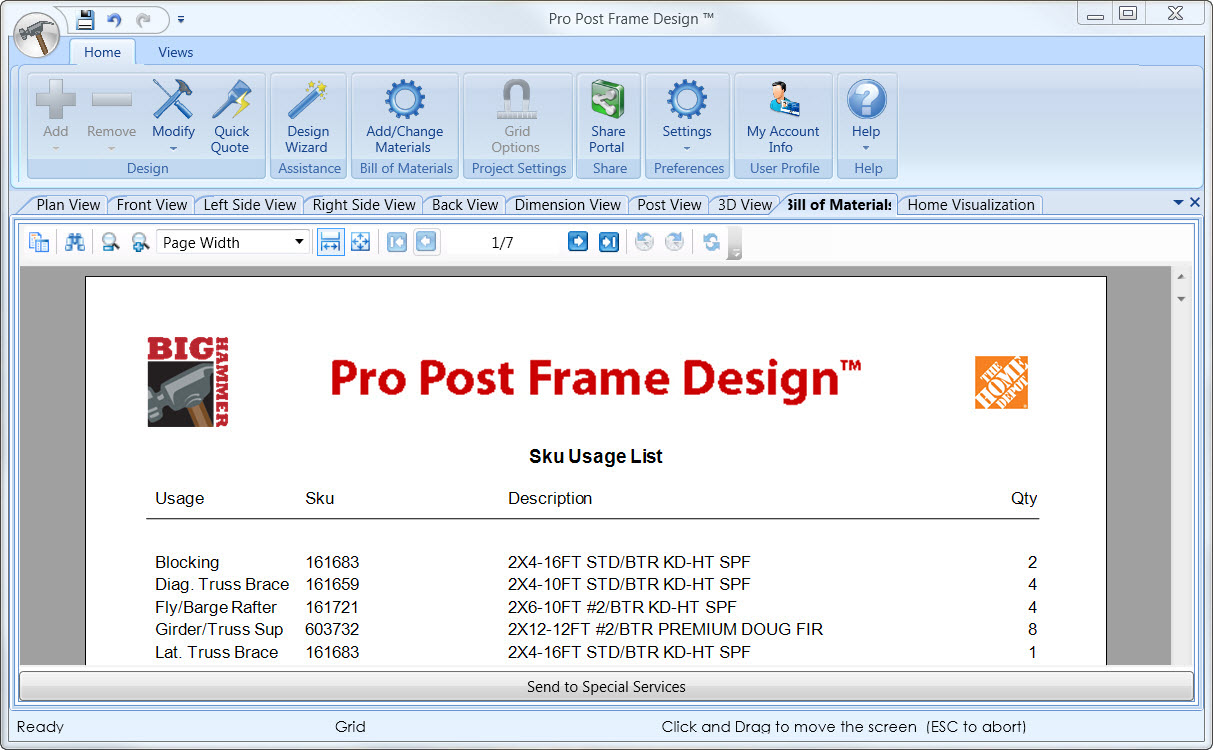Save project using the floppy disk icon

click(85, 19)
